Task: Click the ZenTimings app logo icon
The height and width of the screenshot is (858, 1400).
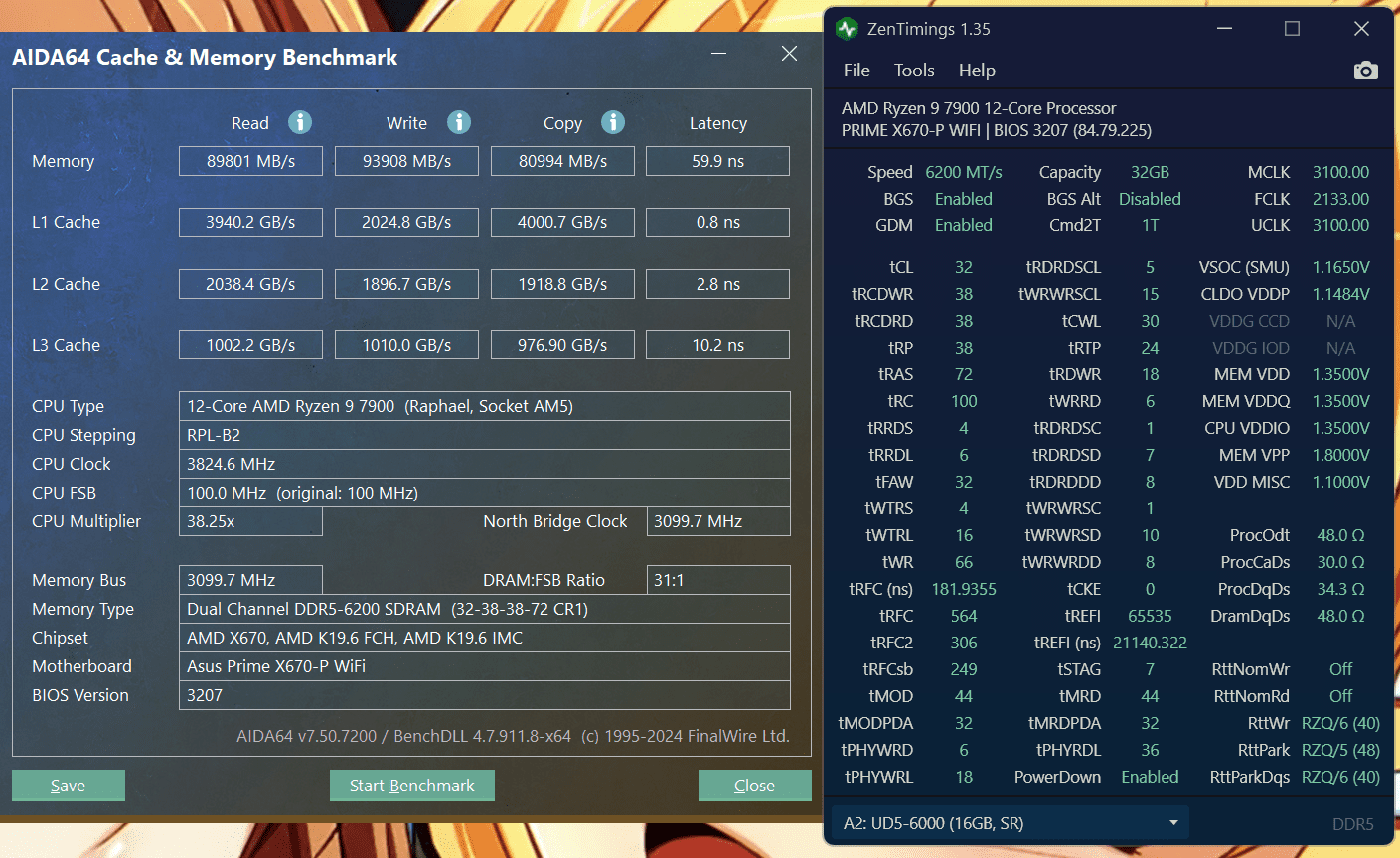Action: click(847, 29)
